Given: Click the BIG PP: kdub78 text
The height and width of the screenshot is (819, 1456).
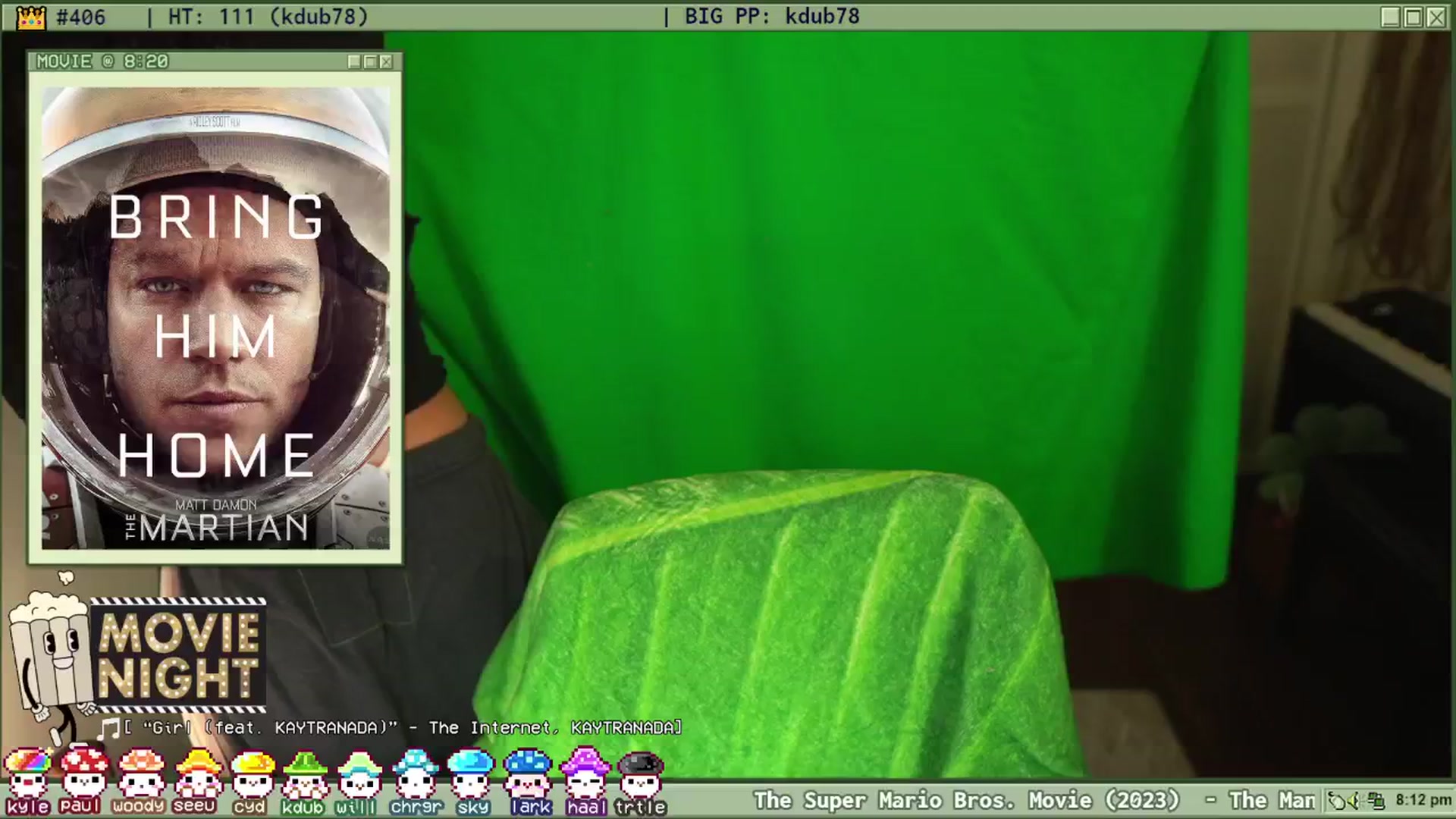Looking at the screenshot, I should point(772,17).
